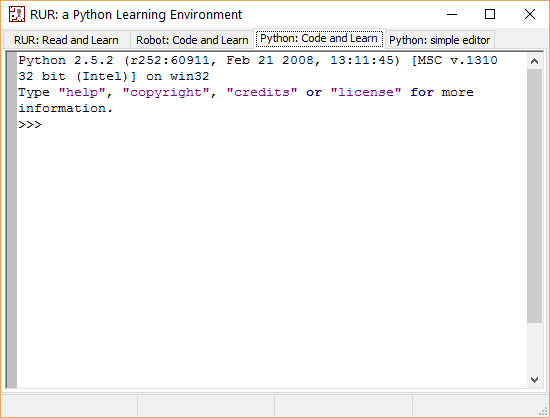Viewport: 550px width, 418px height.
Task: Click the "copyright" string in the banner
Action: [166, 92]
